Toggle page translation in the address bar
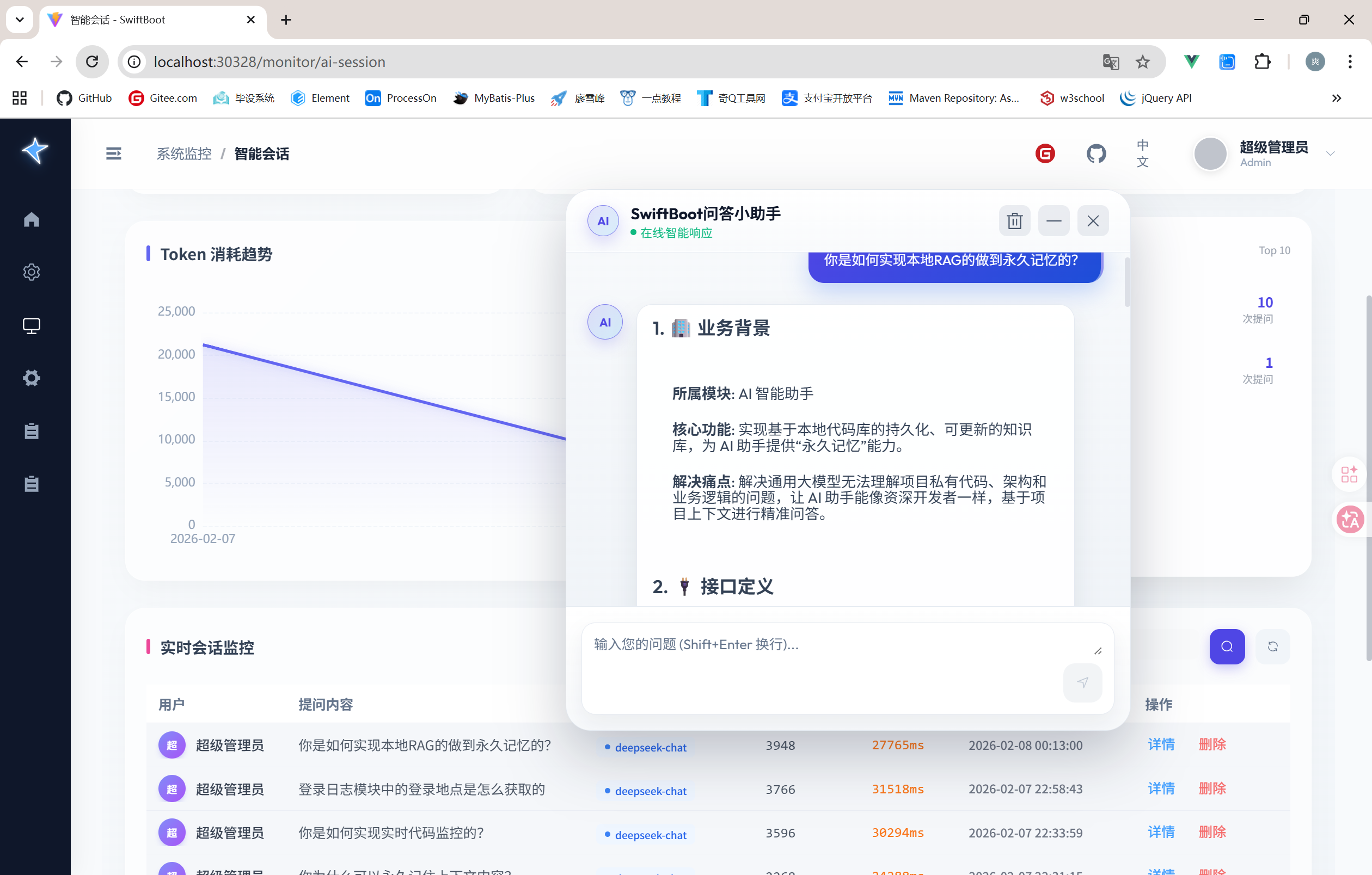Image resolution: width=1372 pixels, height=875 pixels. tap(1110, 61)
